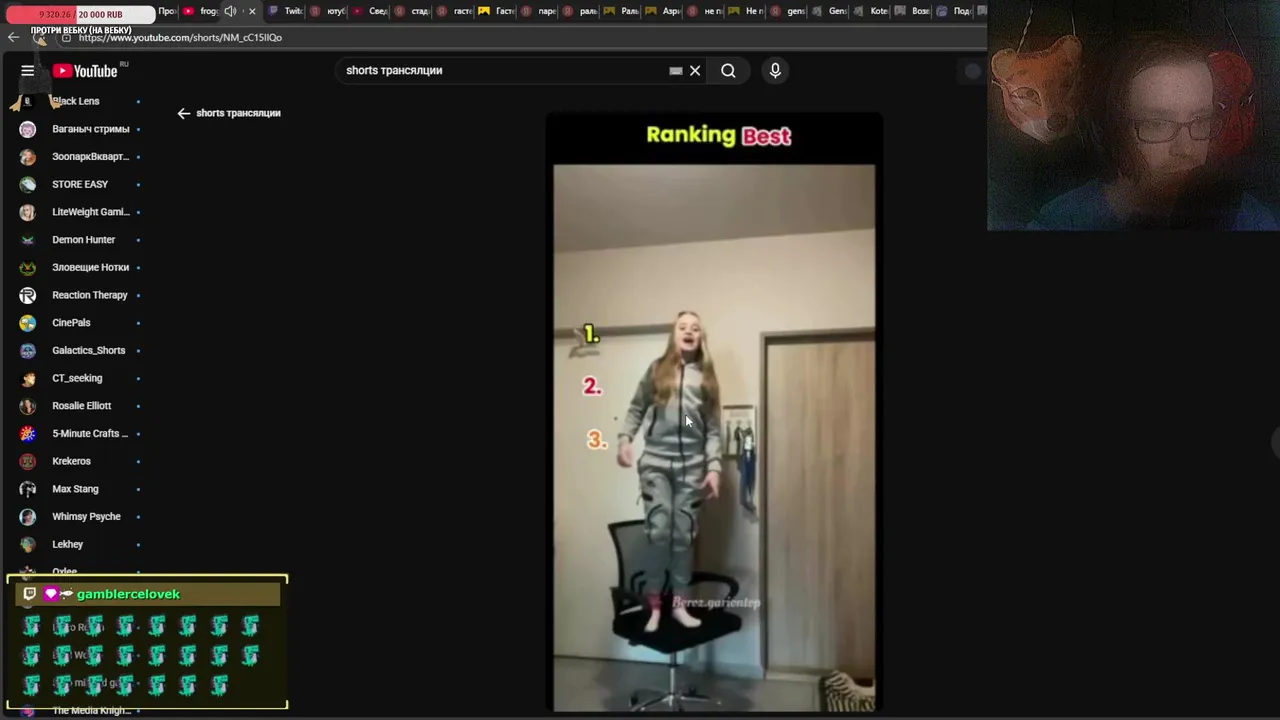The width and height of the screenshot is (1280, 720).
Task: Click the Black Lens channel avatar
Action: (x=28, y=101)
